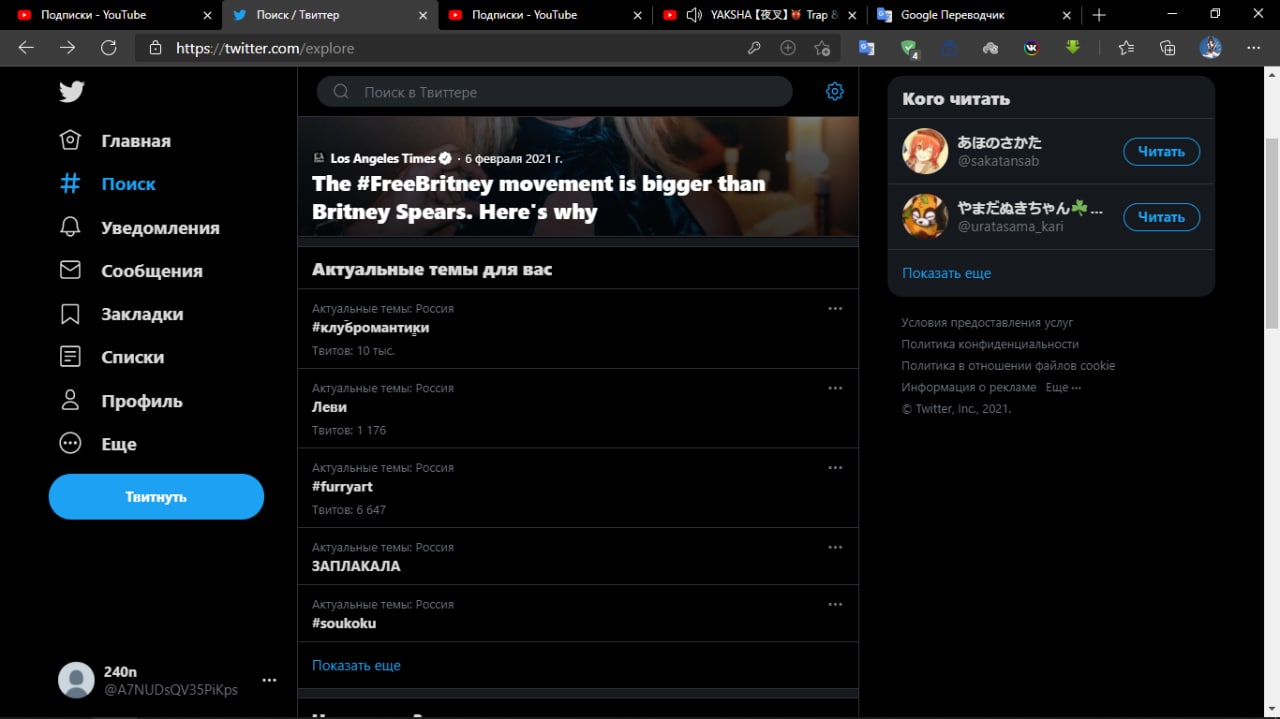Open the #FreeBritney Los Angeles Times headline
Image resolution: width=1280 pixels, height=719 pixels.
[540, 197]
